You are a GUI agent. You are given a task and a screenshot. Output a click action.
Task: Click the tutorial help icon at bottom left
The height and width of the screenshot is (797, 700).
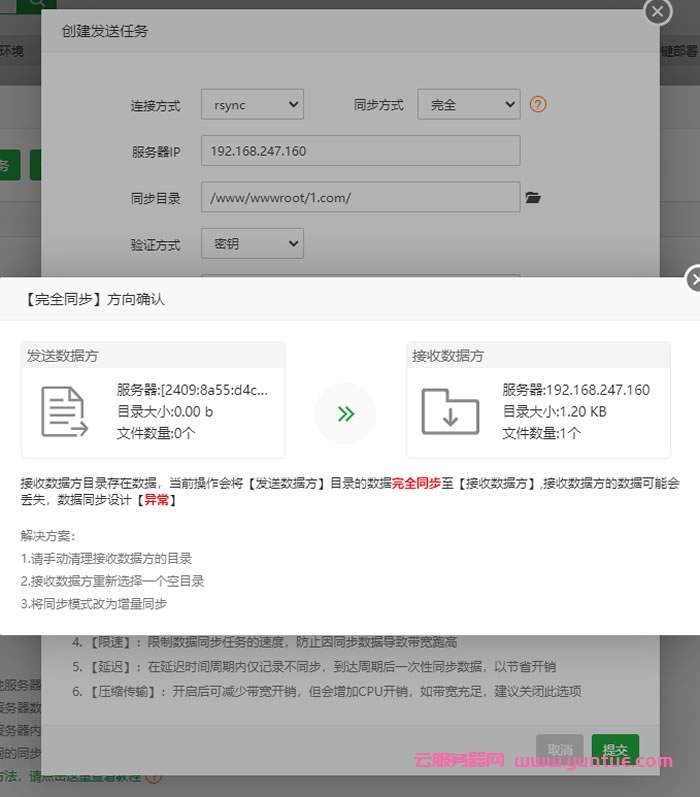(153, 775)
